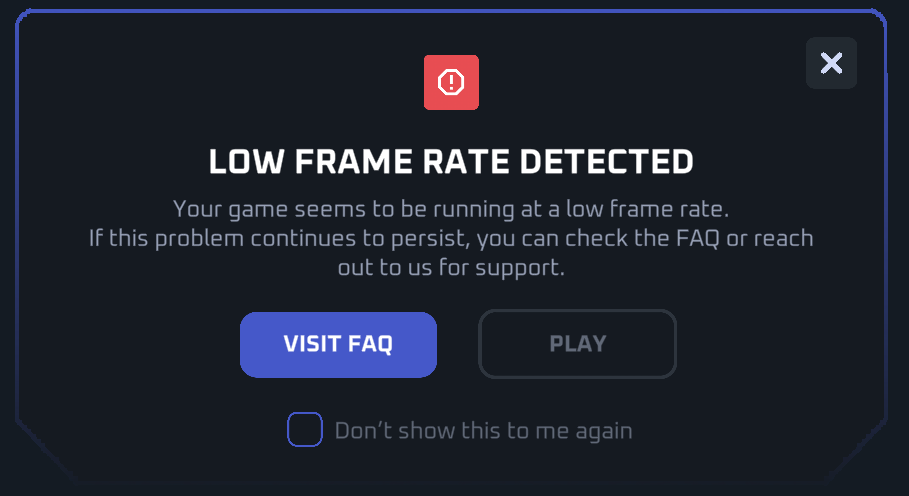Close the low frame rate dialog
The image size is (909, 496).
(831, 63)
